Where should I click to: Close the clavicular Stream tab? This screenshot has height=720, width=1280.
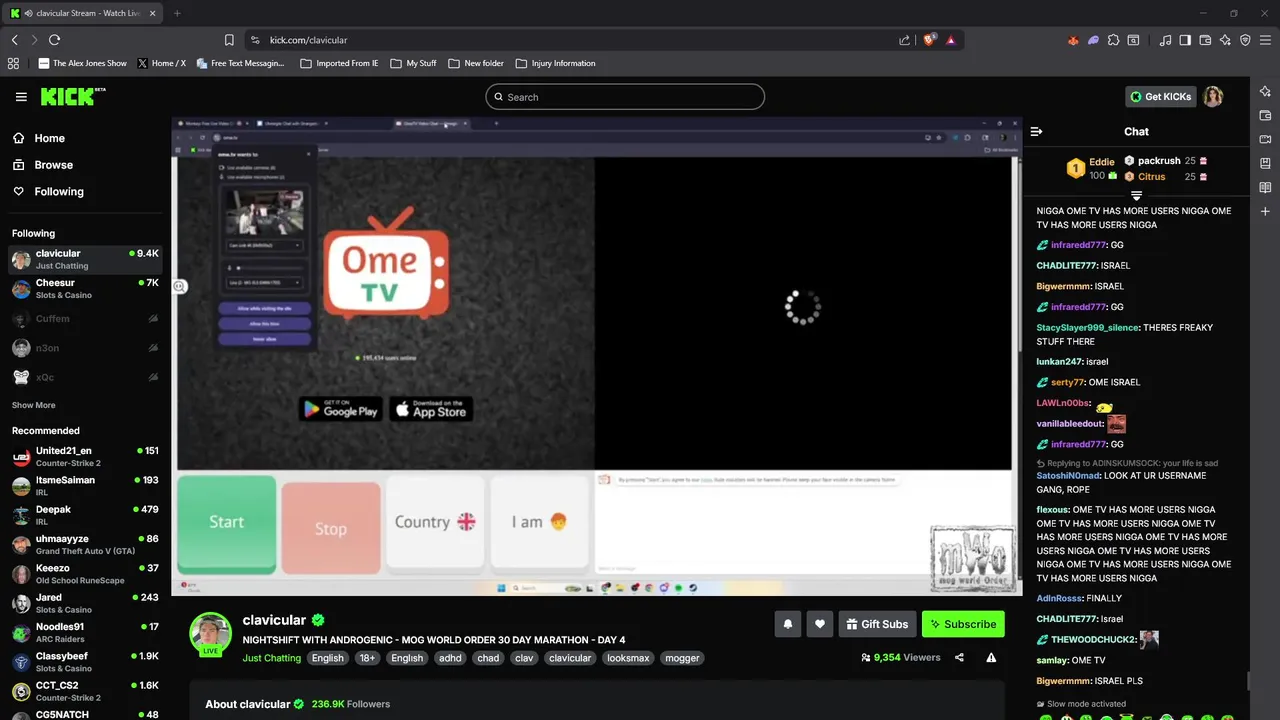[152, 13]
